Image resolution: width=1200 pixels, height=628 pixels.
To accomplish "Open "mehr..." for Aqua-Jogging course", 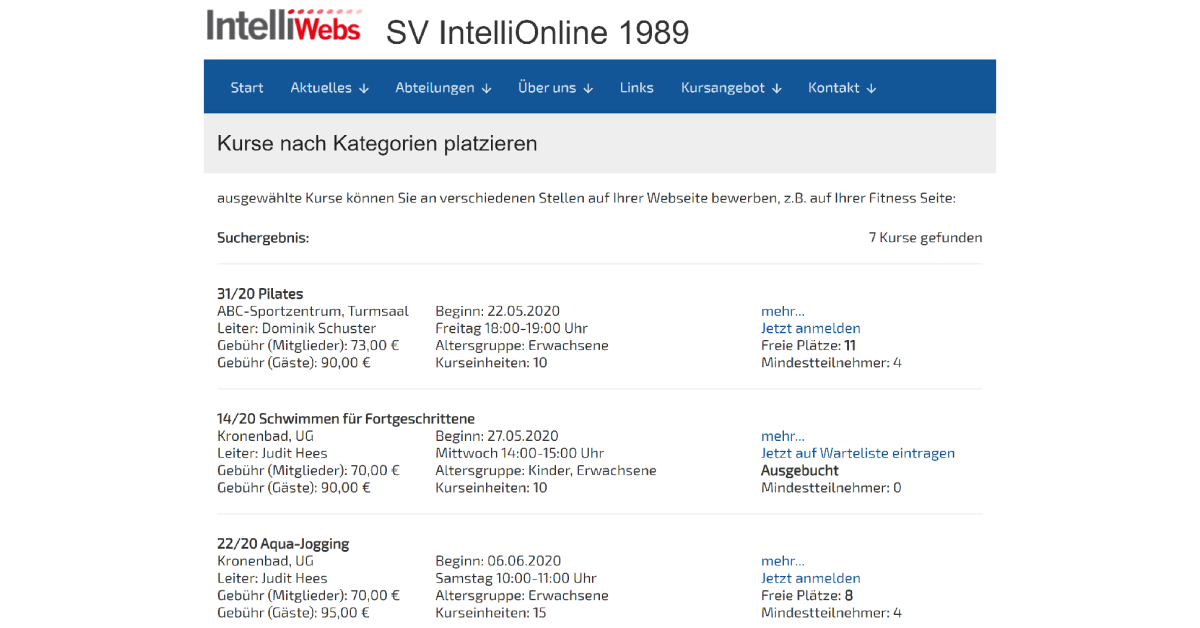I will [782, 560].
